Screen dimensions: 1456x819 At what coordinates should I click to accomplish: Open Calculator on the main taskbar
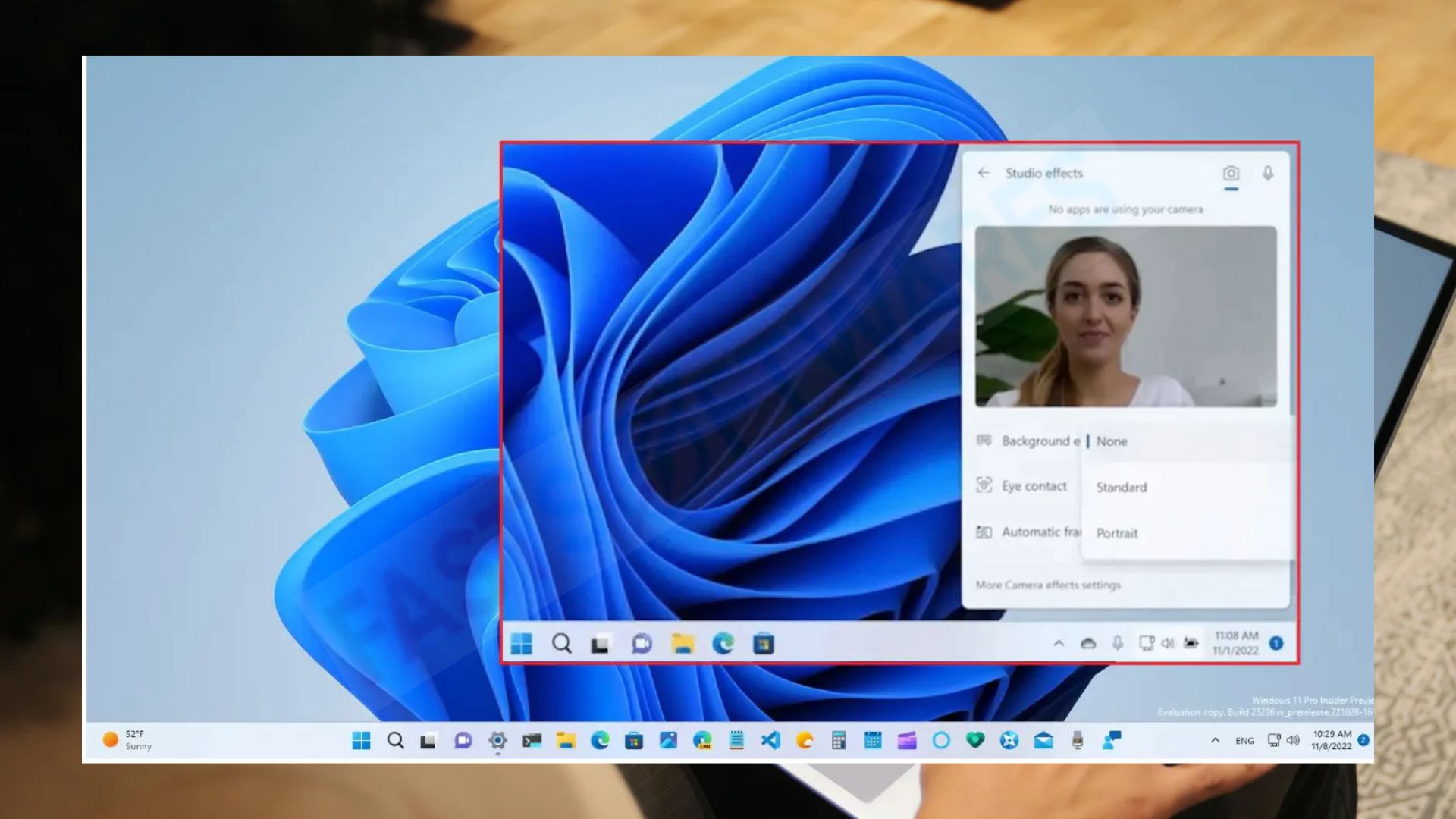pos(839,741)
